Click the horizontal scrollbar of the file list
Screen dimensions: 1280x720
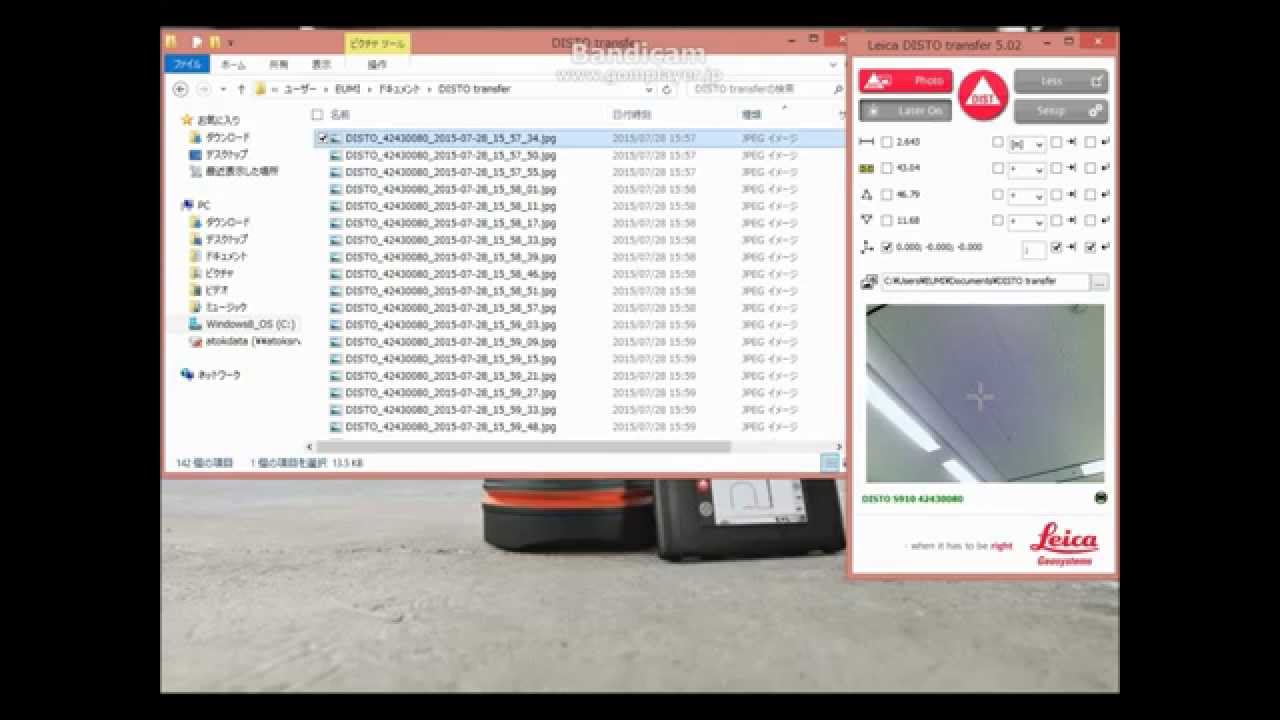pyautogui.click(x=523, y=447)
